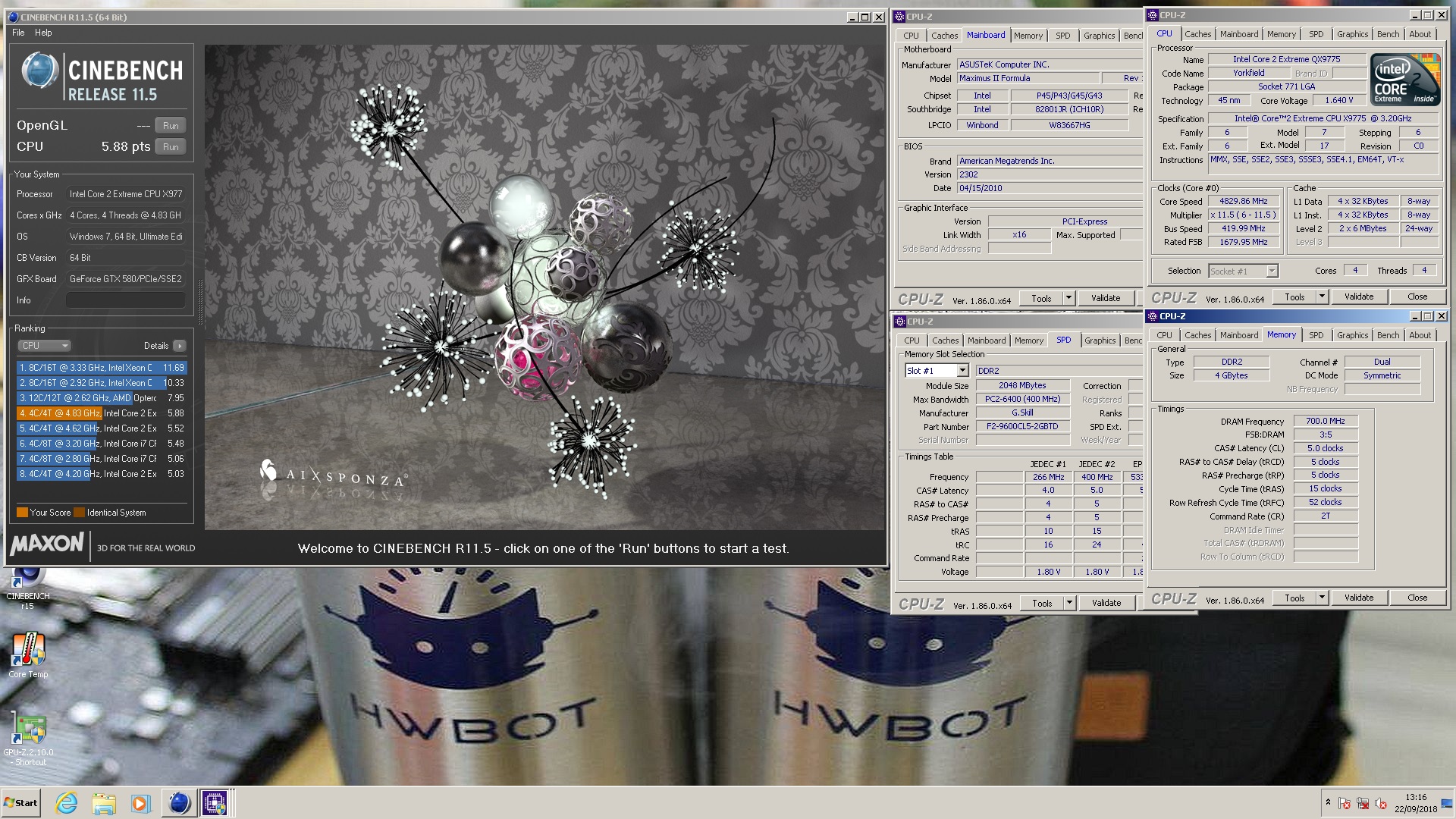Click the DRAM Frequency value 700.0 MHz

point(1325,422)
